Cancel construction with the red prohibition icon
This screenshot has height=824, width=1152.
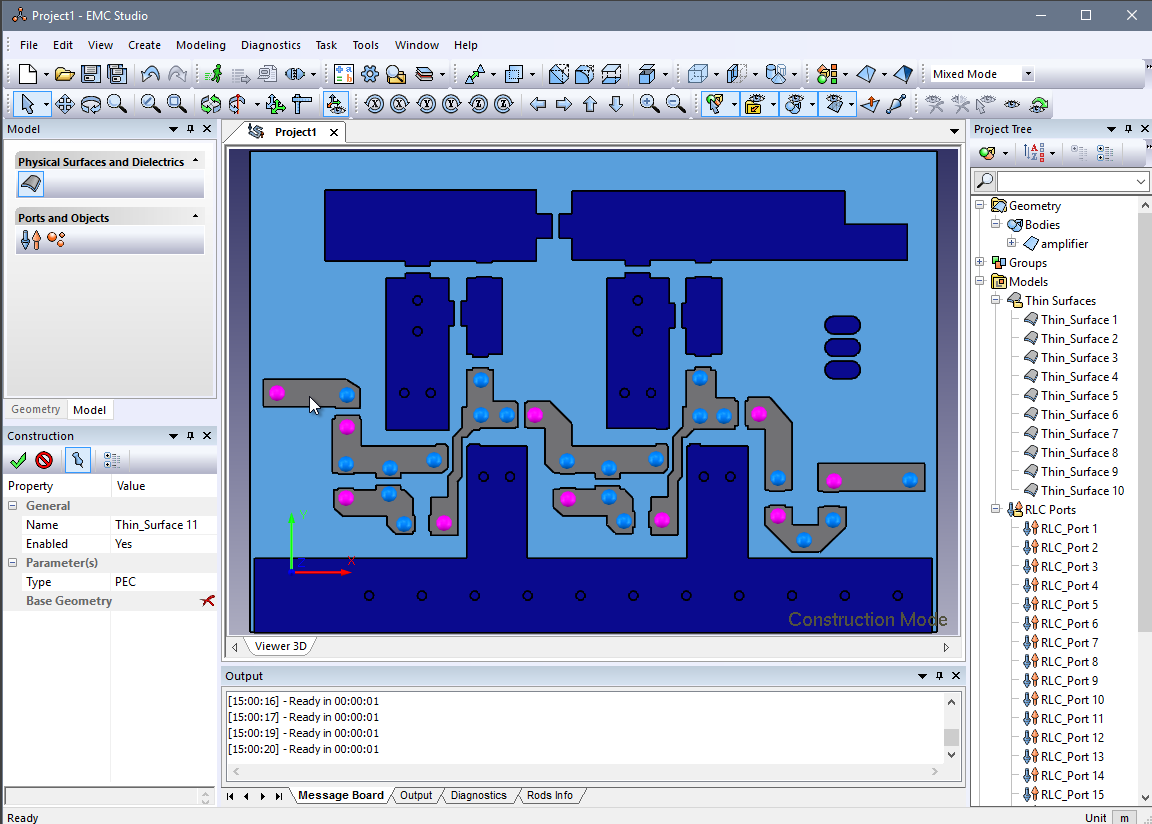click(44, 460)
